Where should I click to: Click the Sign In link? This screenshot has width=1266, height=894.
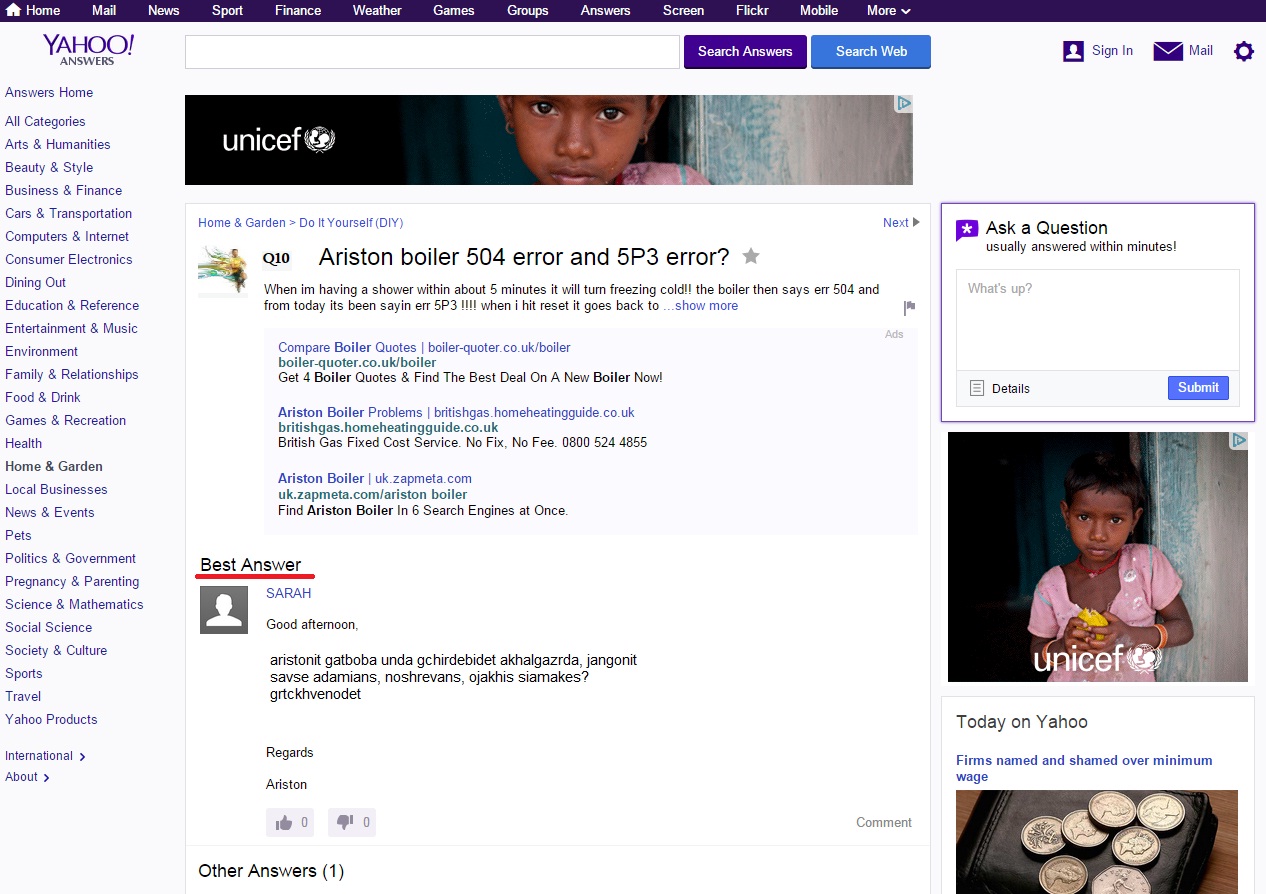pos(1112,51)
